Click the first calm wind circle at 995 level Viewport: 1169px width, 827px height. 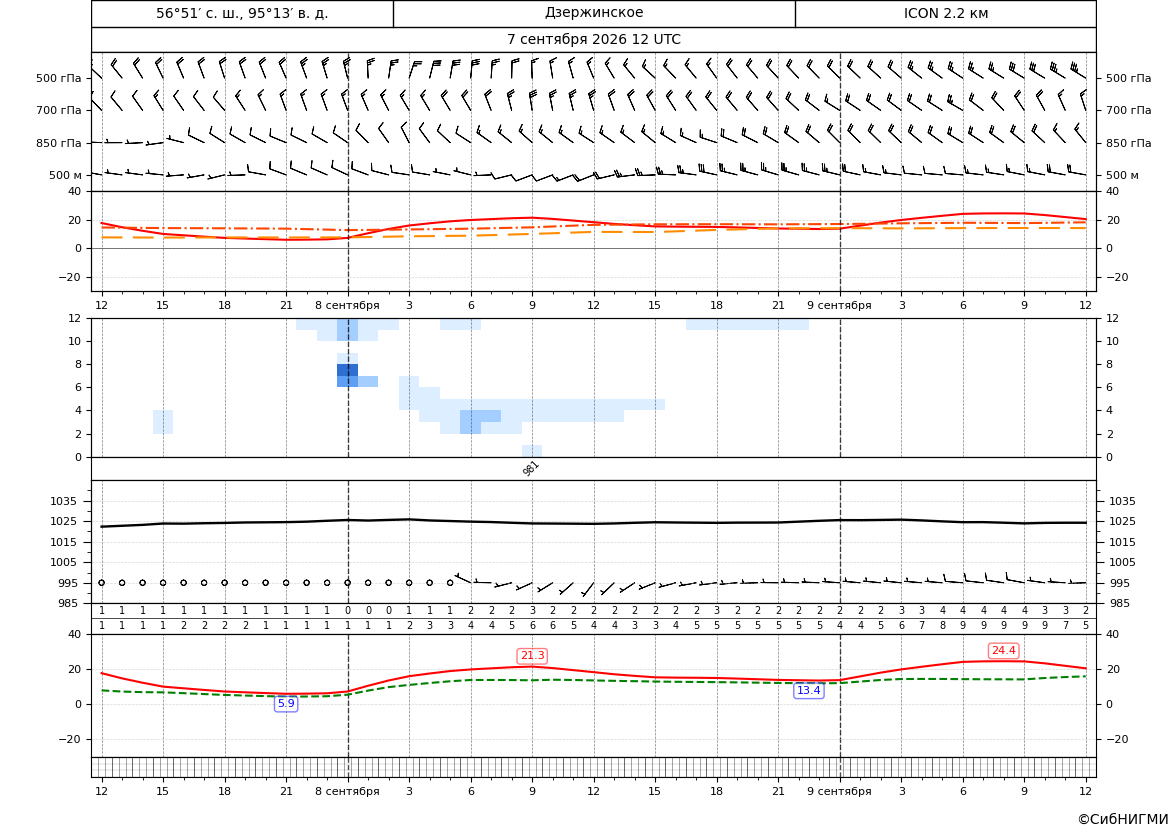pos(101,583)
